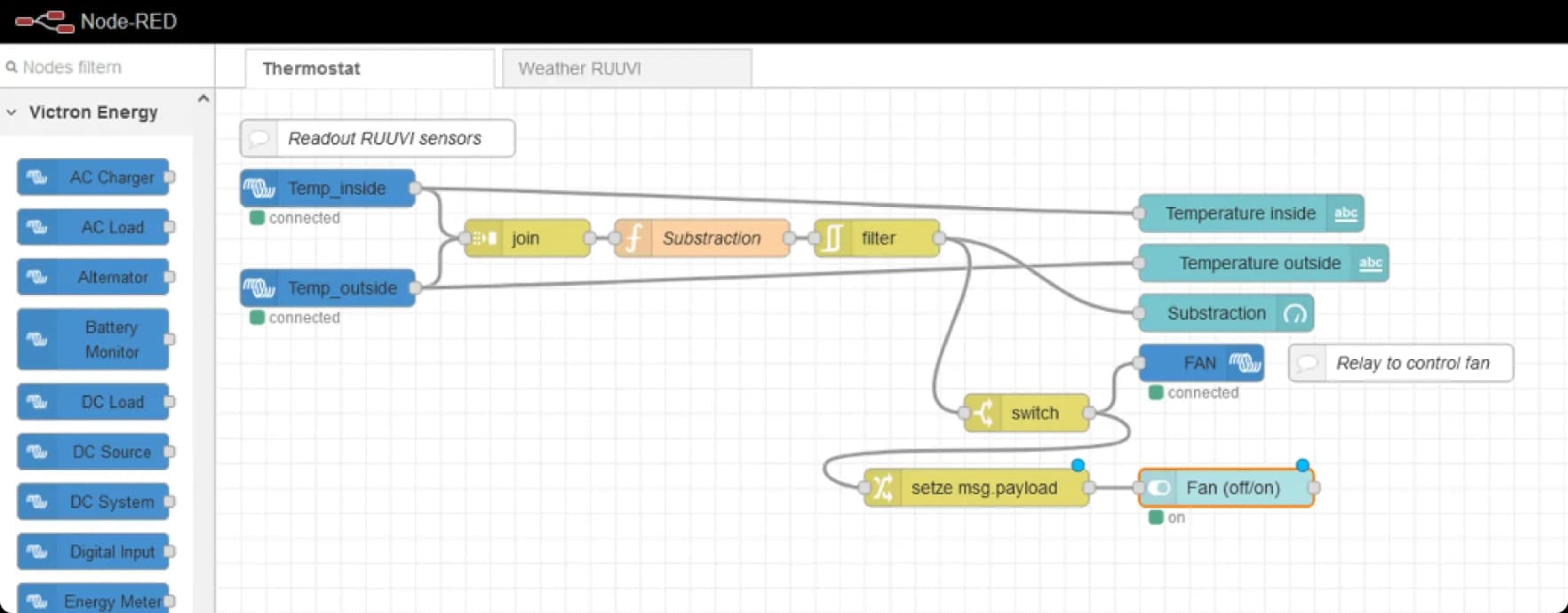Click the palette scroll-up arrow

tap(203, 99)
